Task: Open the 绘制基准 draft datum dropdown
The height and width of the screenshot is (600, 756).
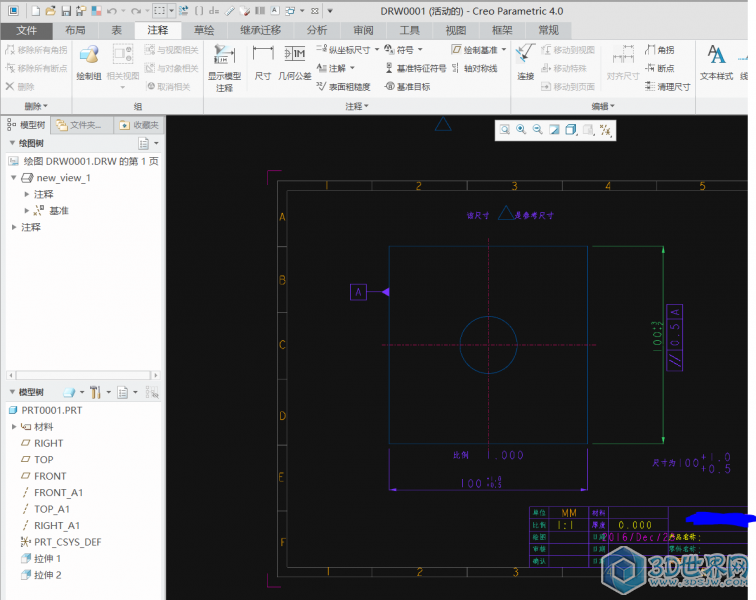Action: (504, 50)
